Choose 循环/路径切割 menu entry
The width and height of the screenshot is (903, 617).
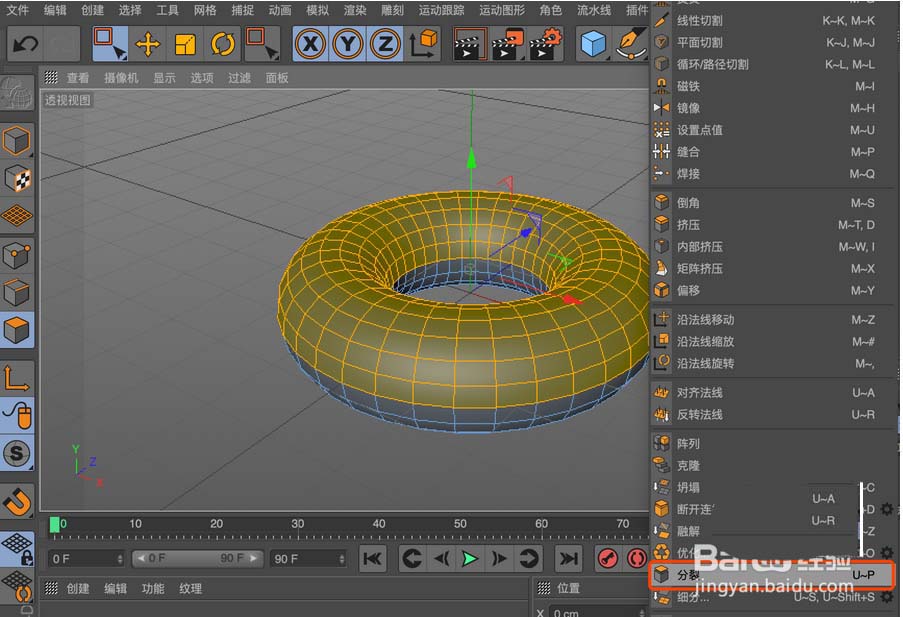(x=773, y=65)
